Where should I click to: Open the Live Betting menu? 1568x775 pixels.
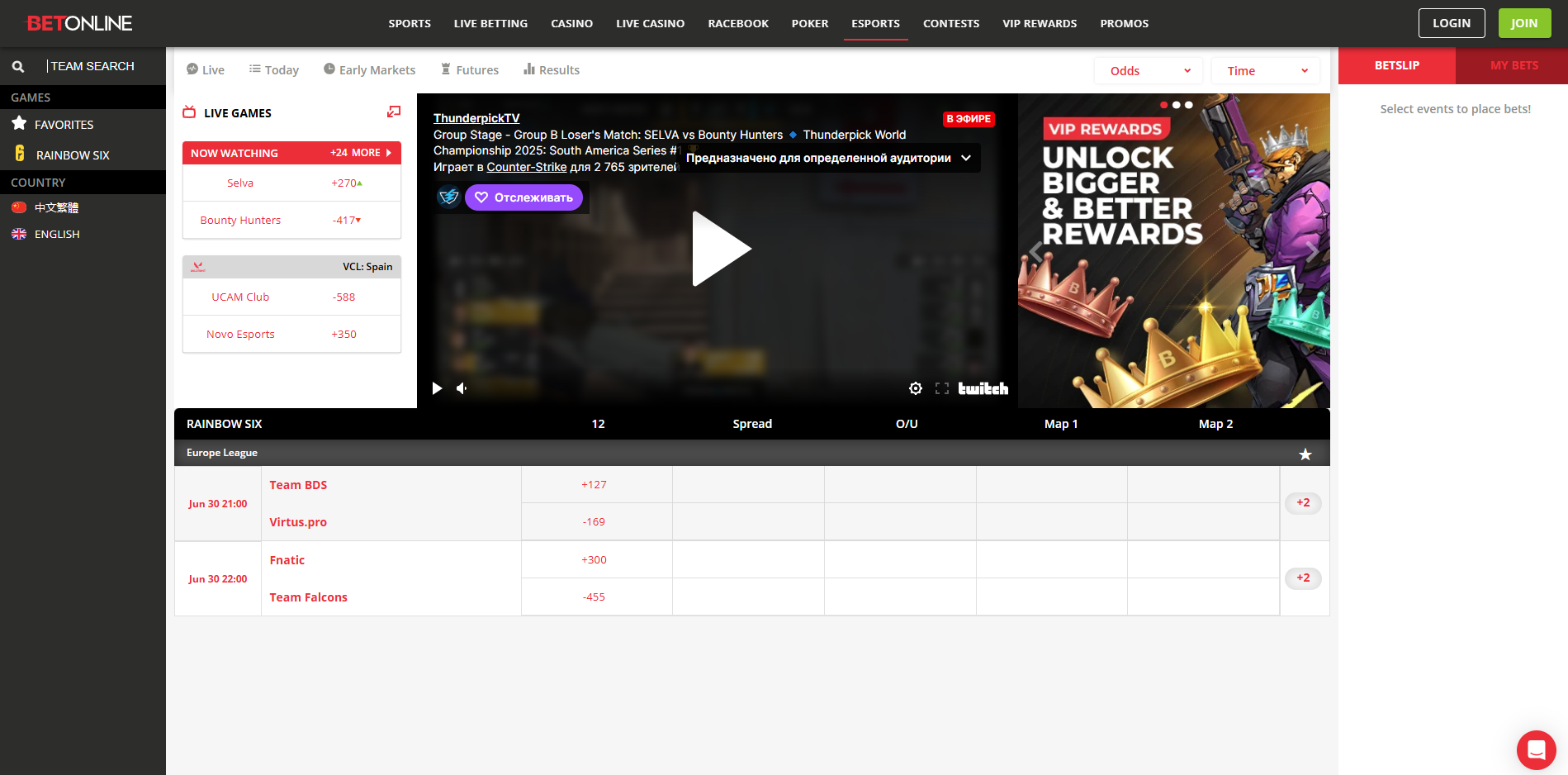click(490, 23)
